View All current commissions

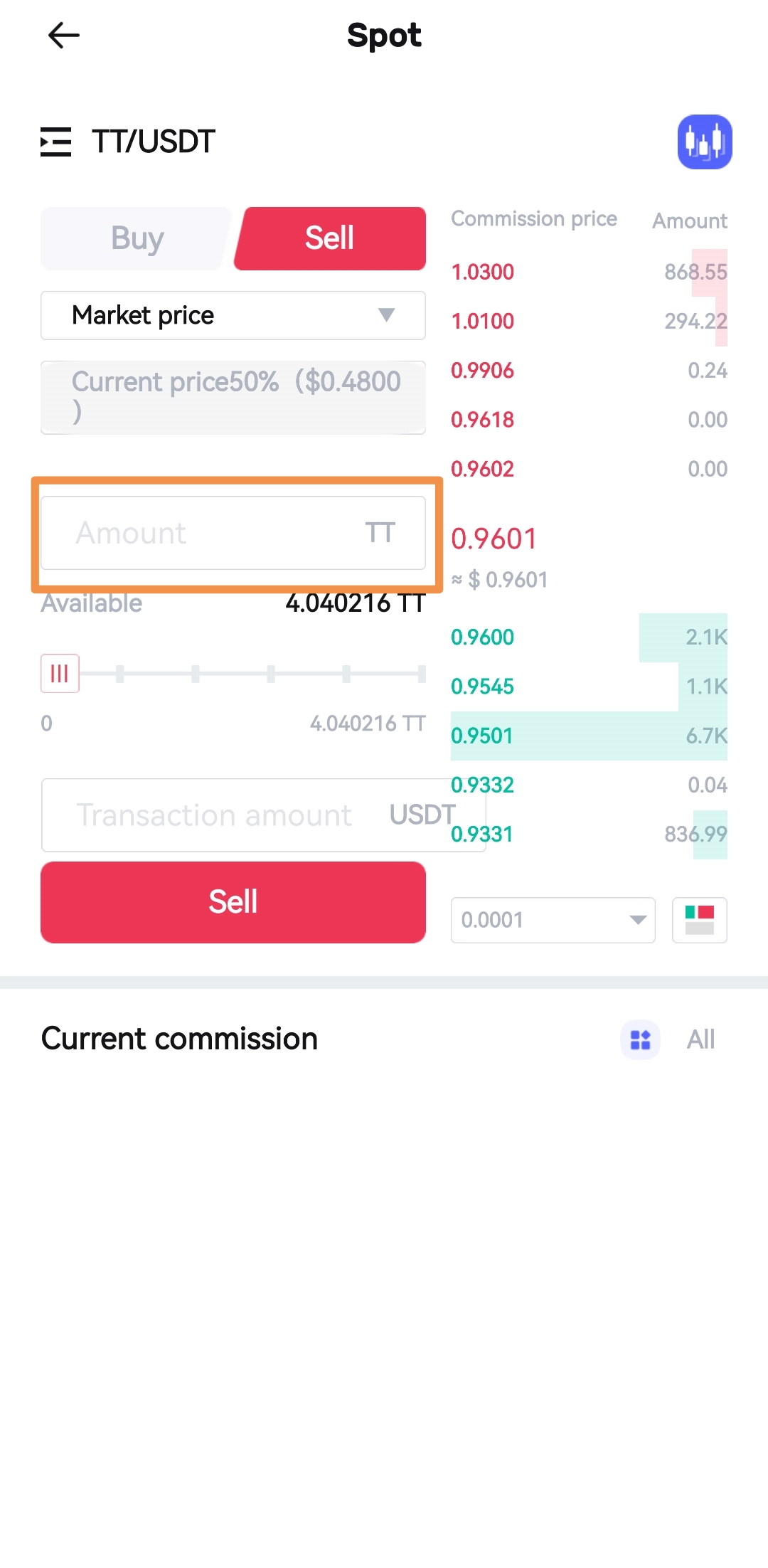(x=700, y=1039)
